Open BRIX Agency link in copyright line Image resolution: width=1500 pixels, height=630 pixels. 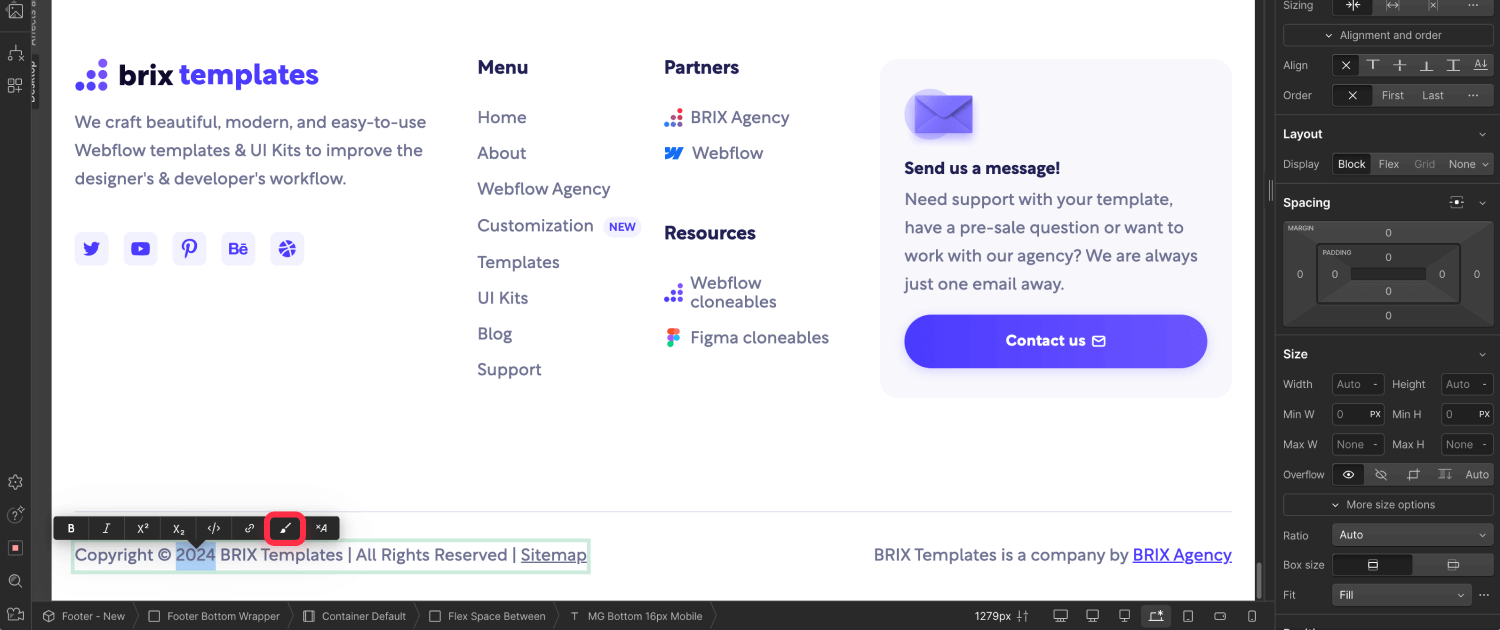tap(1182, 555)
